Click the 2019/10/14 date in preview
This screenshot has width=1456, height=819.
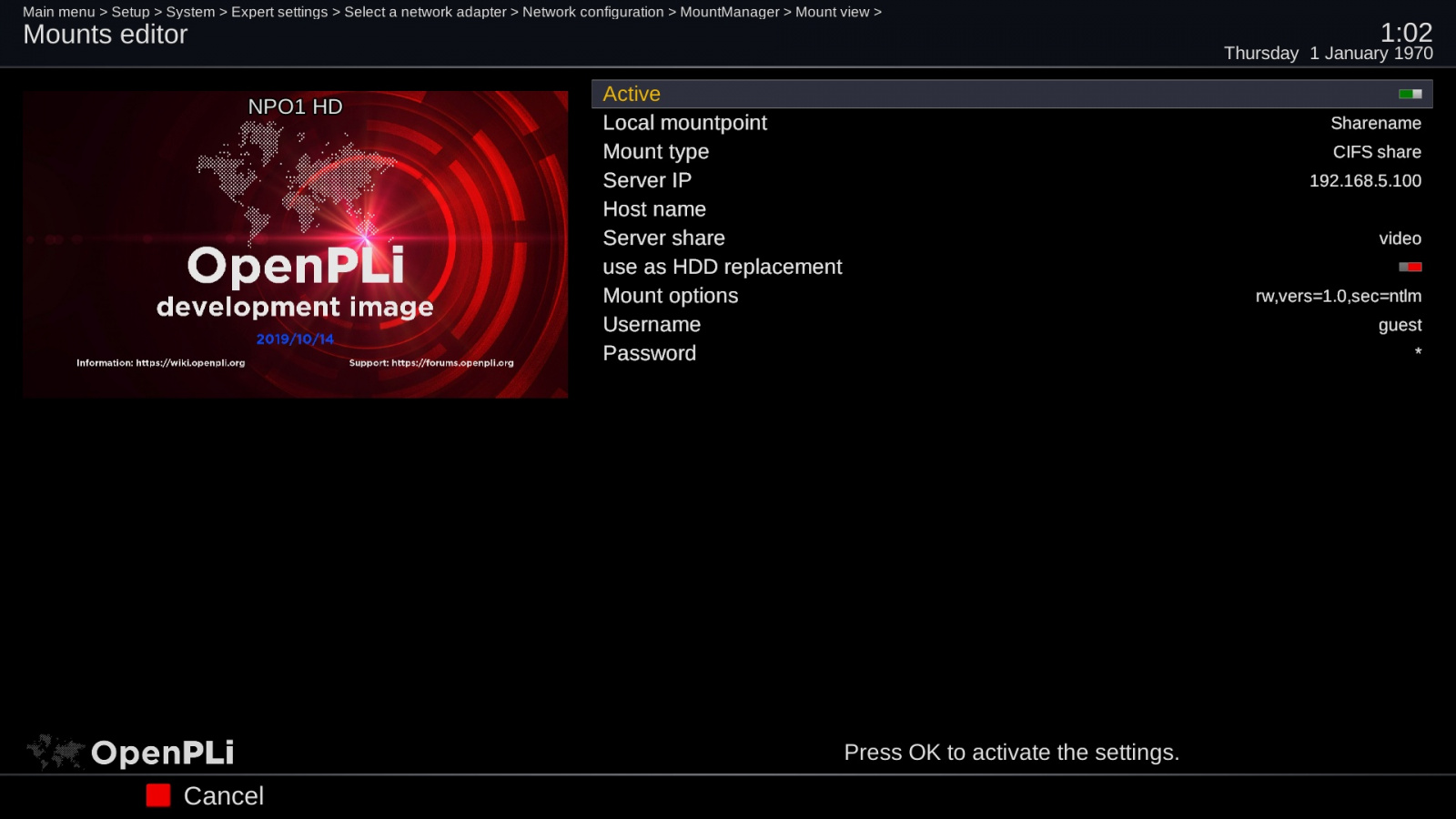click(295, 339)
